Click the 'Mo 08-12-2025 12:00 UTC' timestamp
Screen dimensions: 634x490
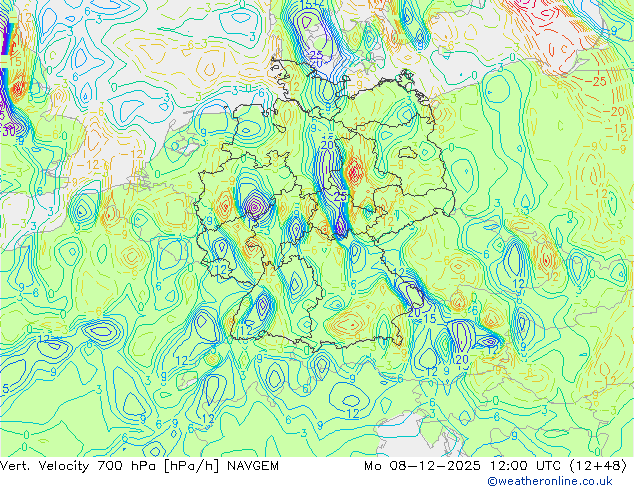tap(462, 466)
